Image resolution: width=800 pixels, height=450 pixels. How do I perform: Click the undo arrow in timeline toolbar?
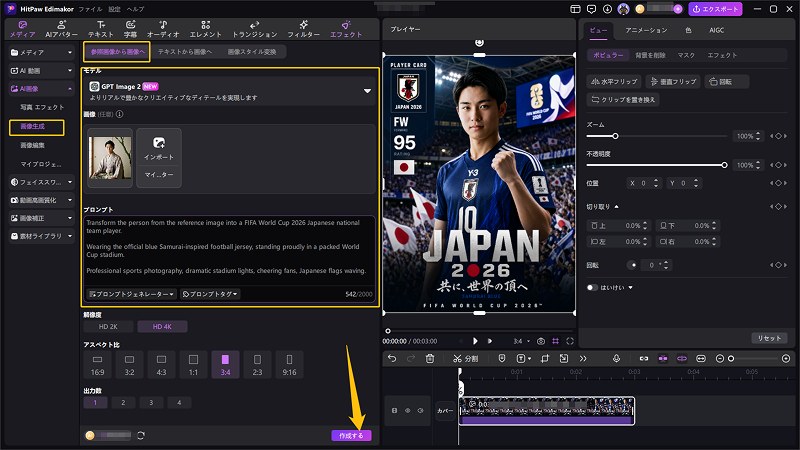(x=392, y=359)
